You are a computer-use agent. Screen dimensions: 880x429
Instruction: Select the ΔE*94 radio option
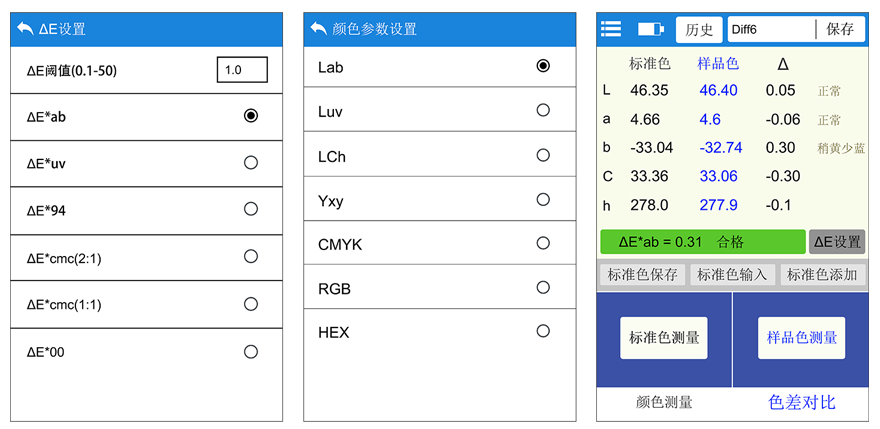point(251,209)
